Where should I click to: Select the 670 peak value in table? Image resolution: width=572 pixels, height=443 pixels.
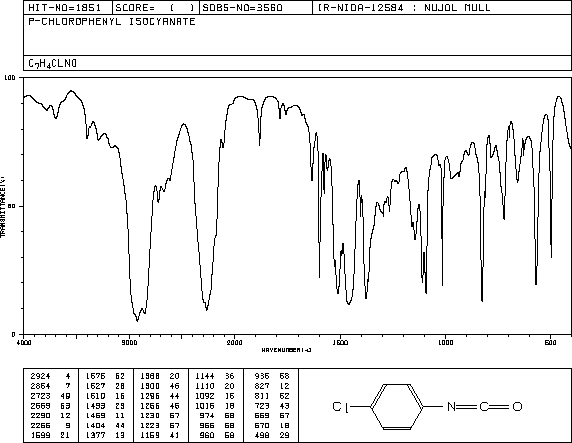coord(262,425)
